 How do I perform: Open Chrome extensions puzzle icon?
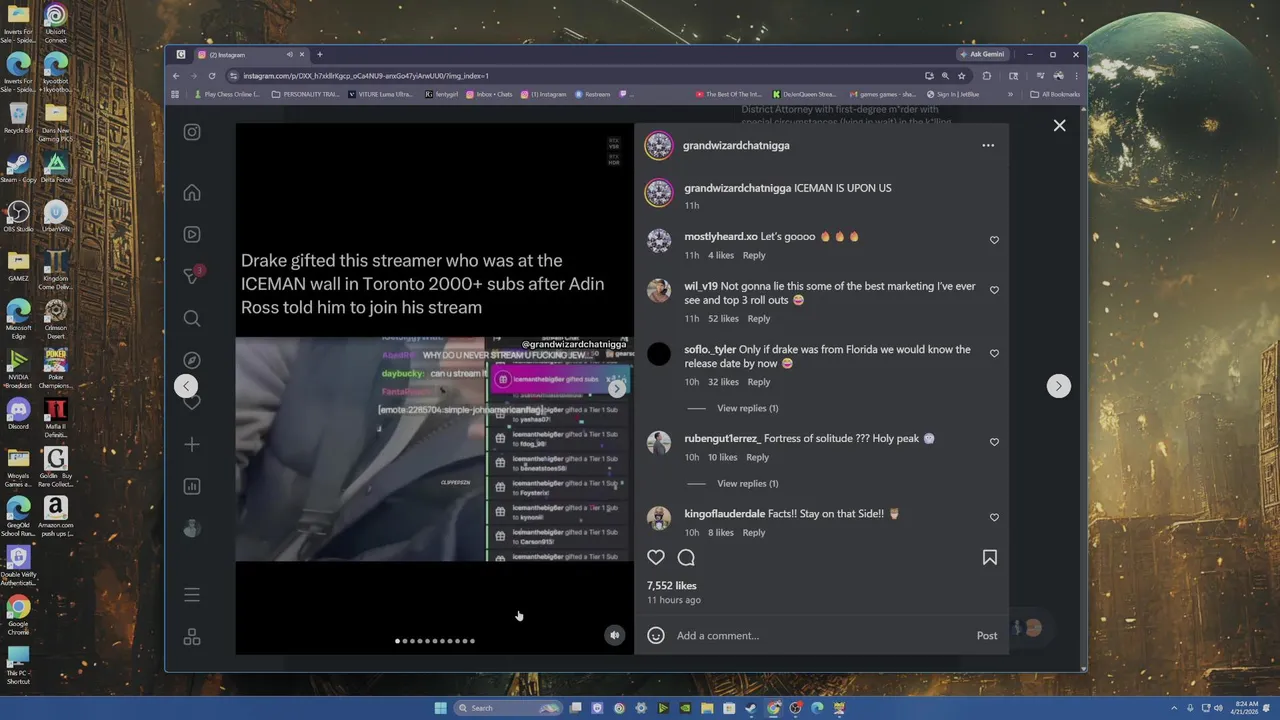pyautogui.click(x=987, y=76)
